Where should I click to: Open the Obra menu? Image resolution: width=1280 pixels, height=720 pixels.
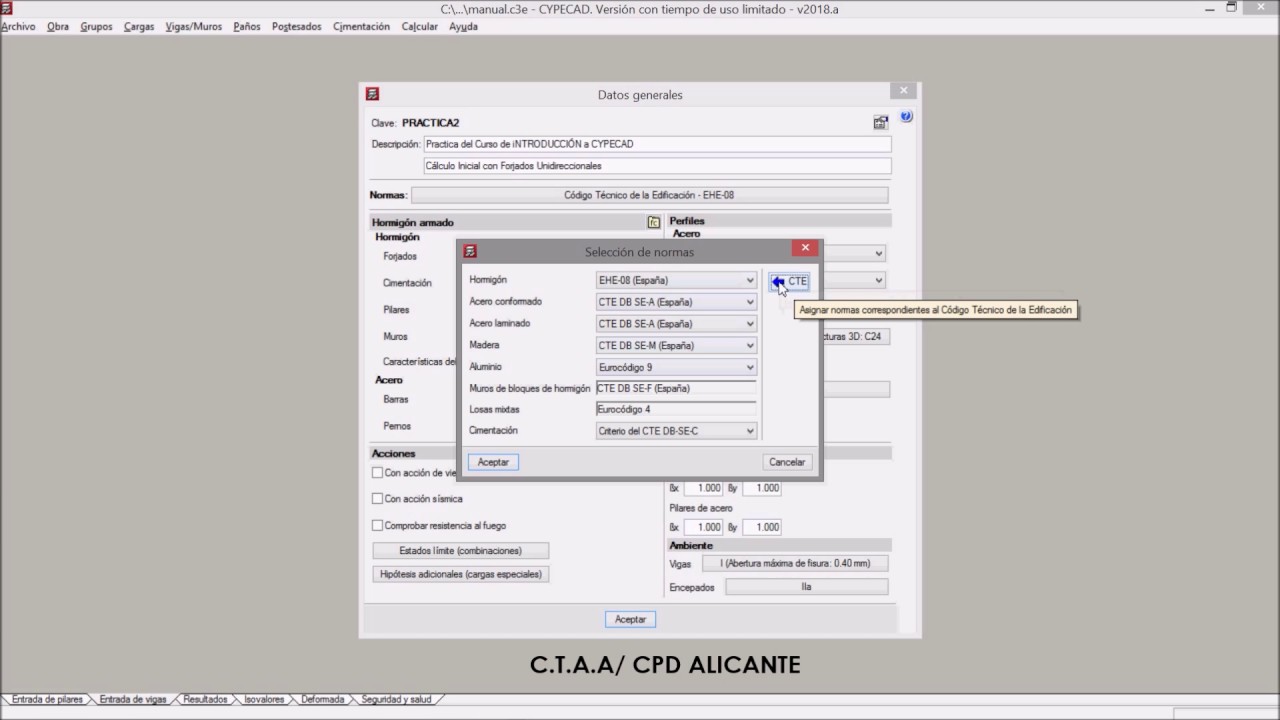[58, 27]
